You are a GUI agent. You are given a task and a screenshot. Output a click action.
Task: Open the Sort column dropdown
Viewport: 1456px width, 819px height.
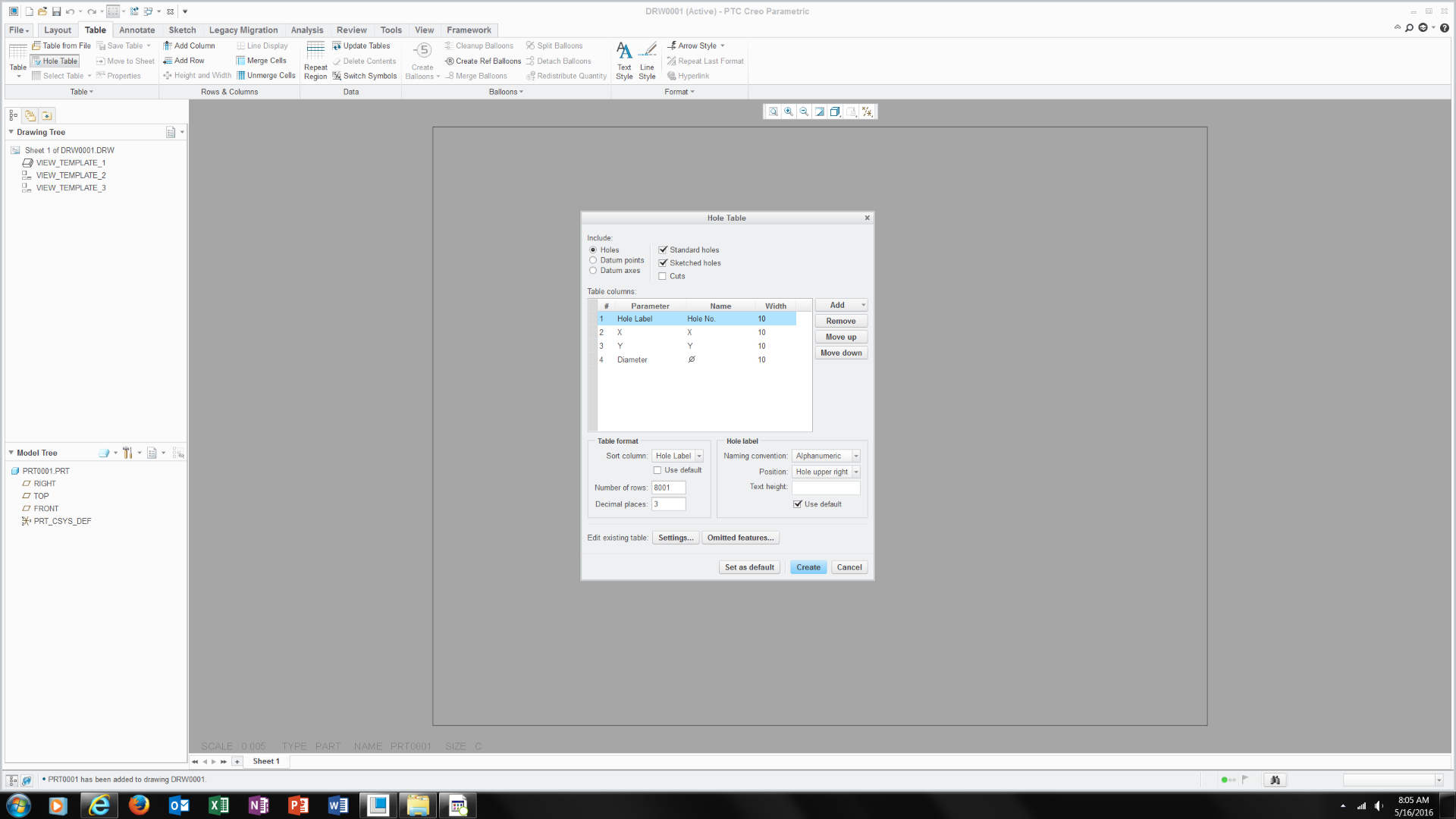(699, 456)
